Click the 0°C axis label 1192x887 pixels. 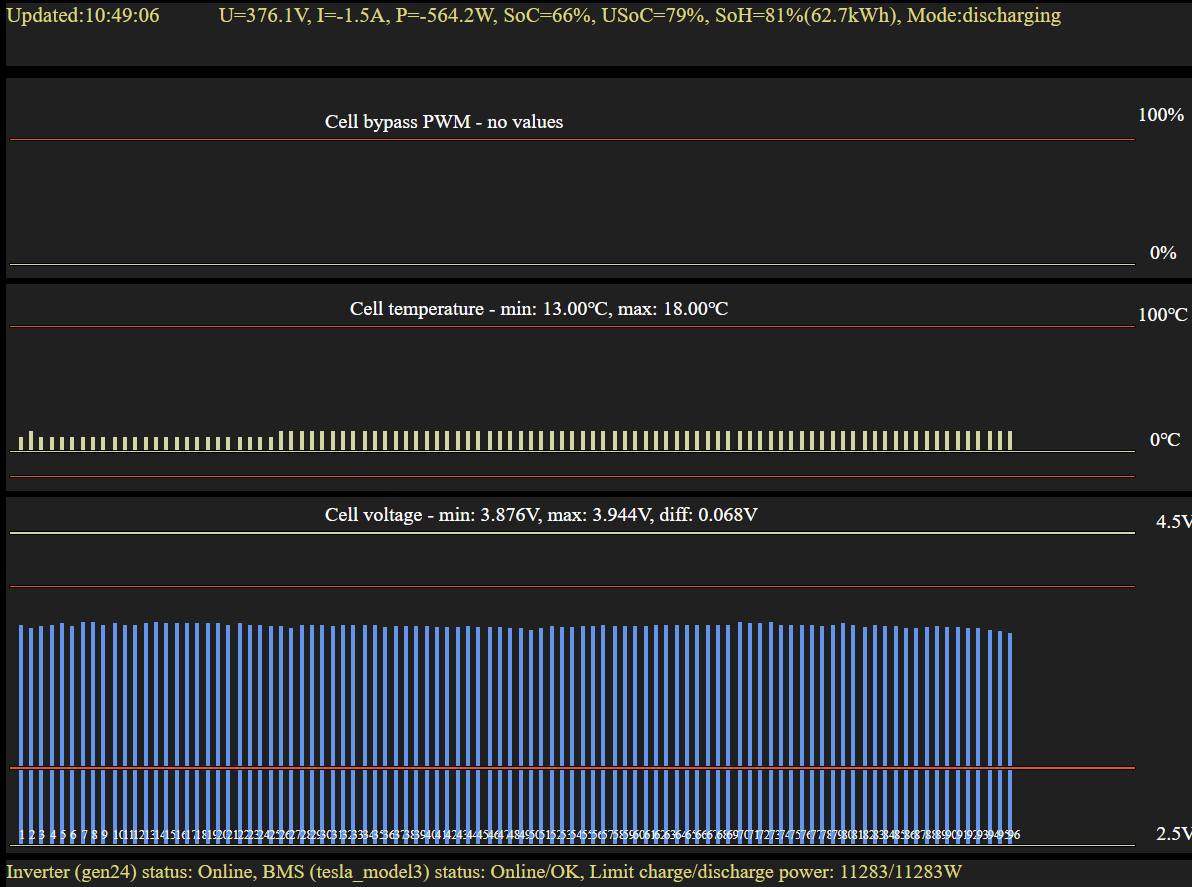(1163, 440)
